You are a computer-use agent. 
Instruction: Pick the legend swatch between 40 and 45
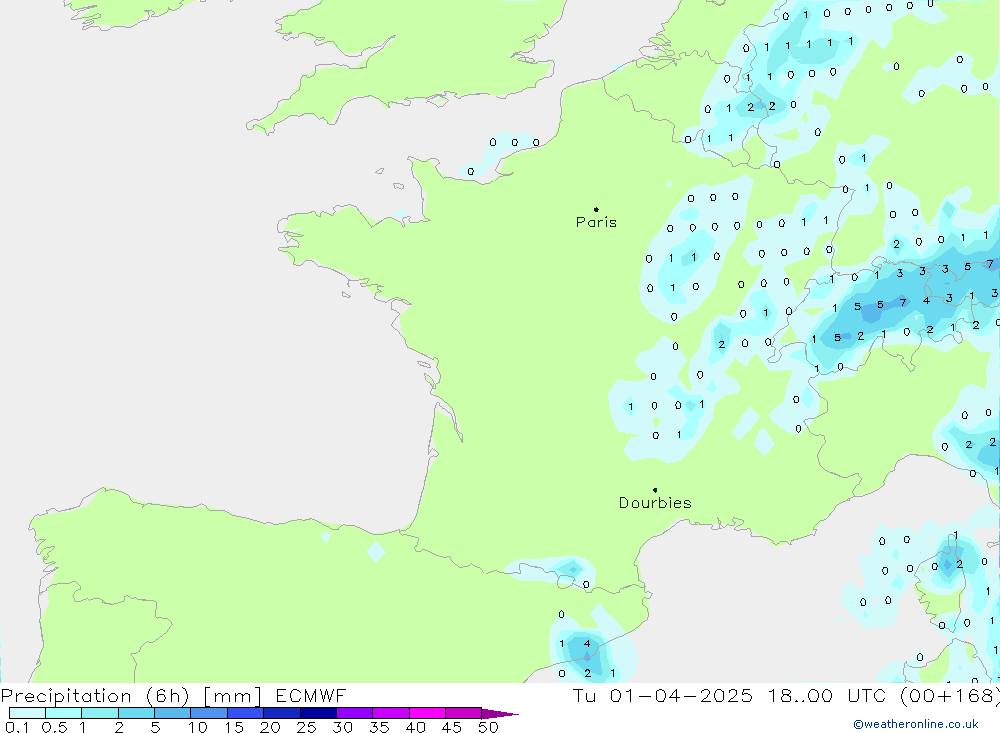427,713
